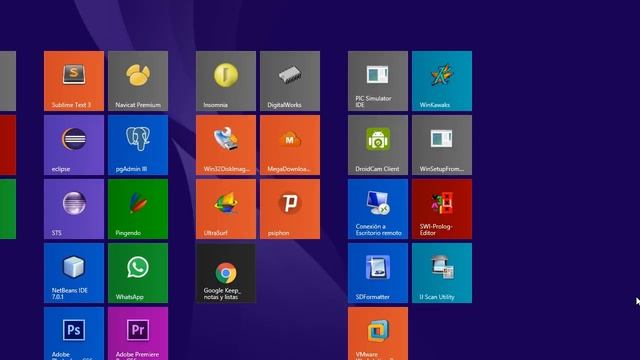Launch the VMware Workstation tile
The width and height of the screenshot is (640, 360).
point(378,333)
